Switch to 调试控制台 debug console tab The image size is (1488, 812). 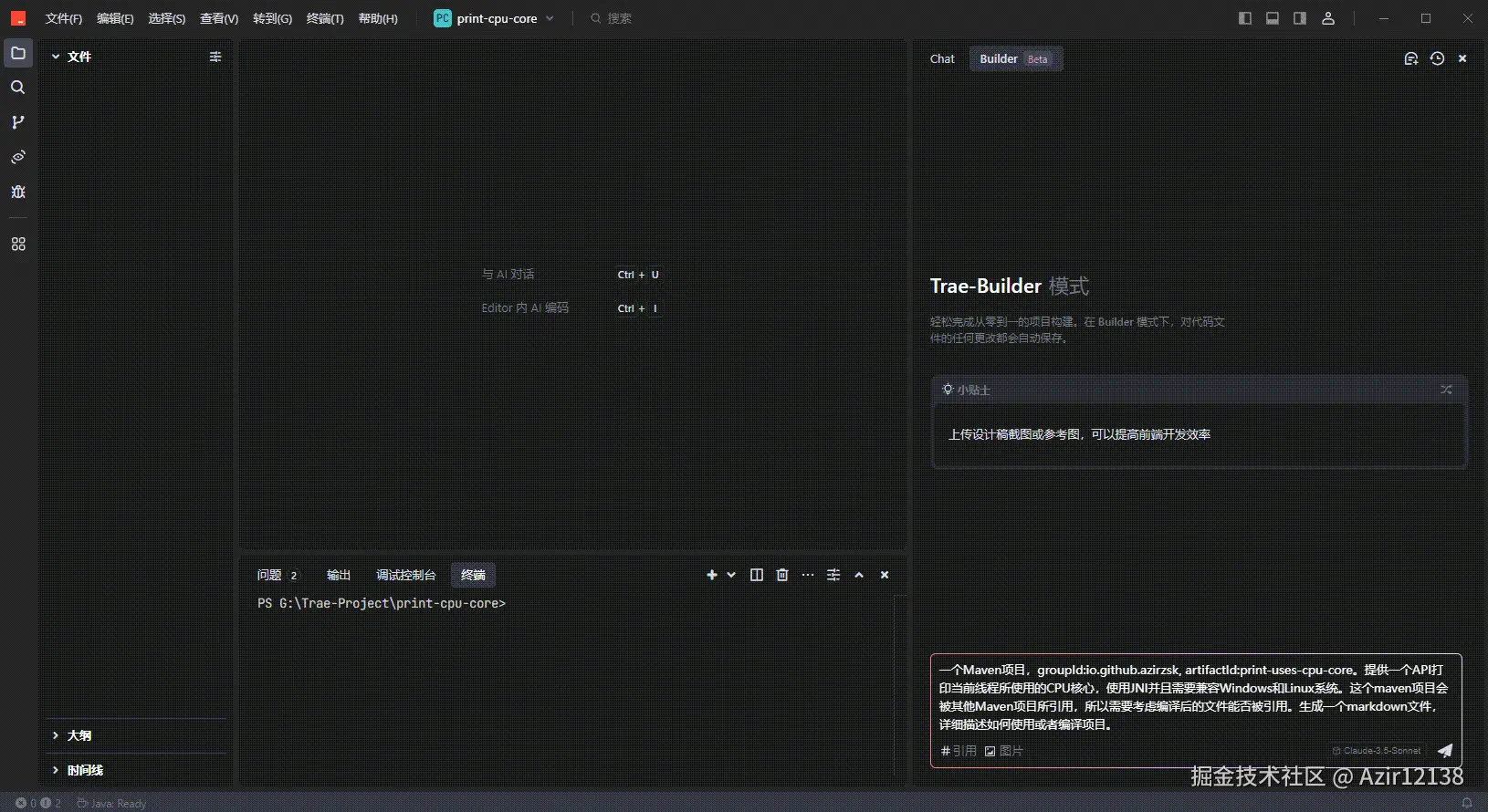[x=406, y=575]
